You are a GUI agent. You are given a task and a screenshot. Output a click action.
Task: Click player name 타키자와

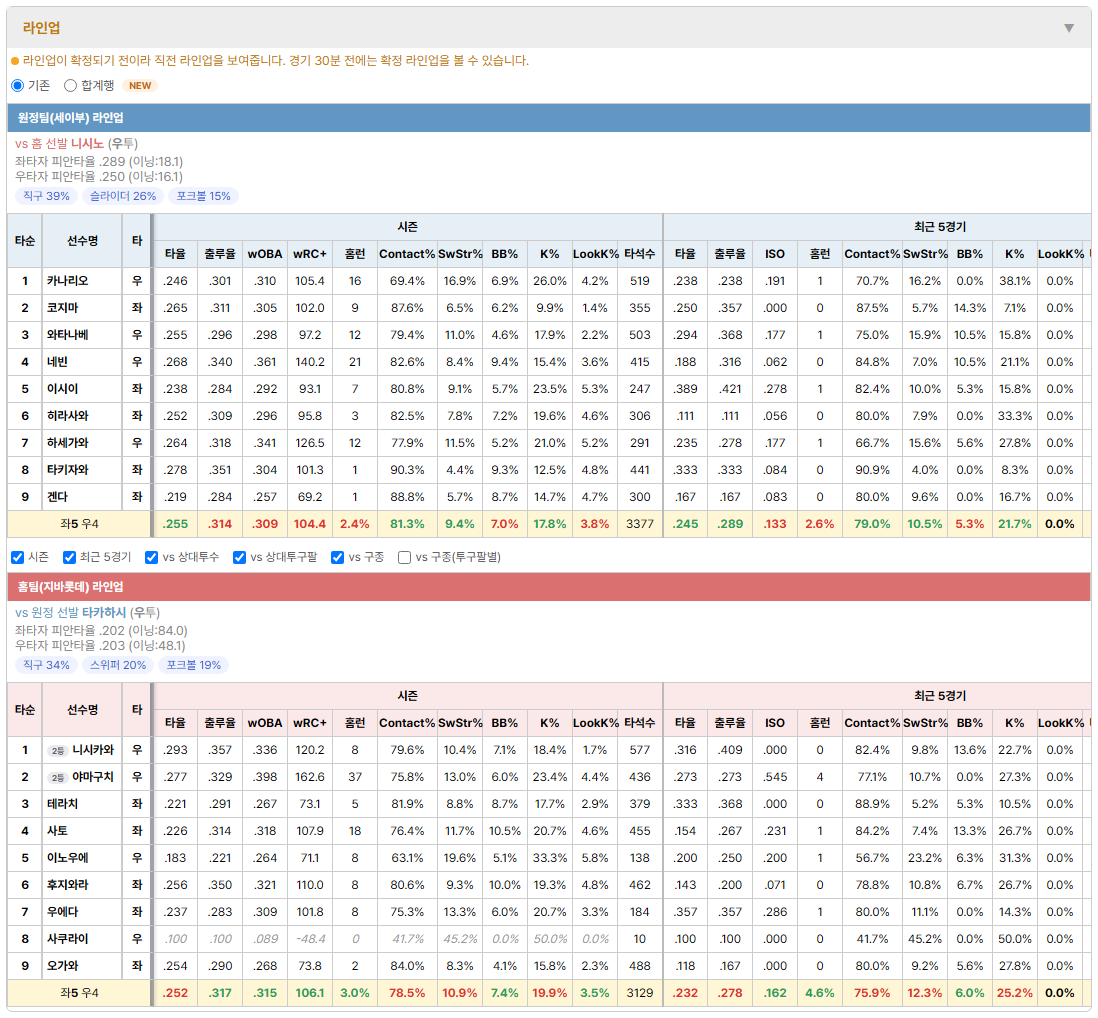[x=68, y=470]
